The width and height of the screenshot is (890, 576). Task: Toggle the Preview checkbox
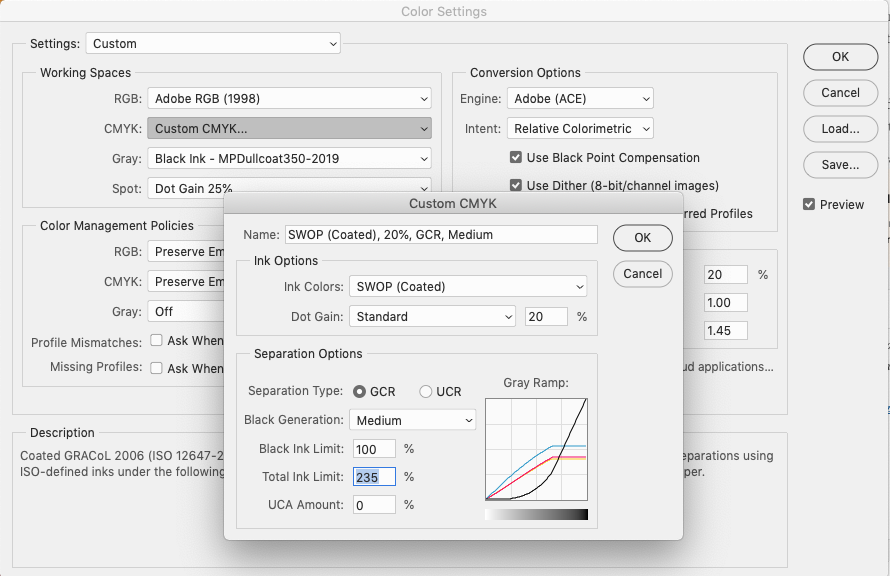tap(808, 203)
